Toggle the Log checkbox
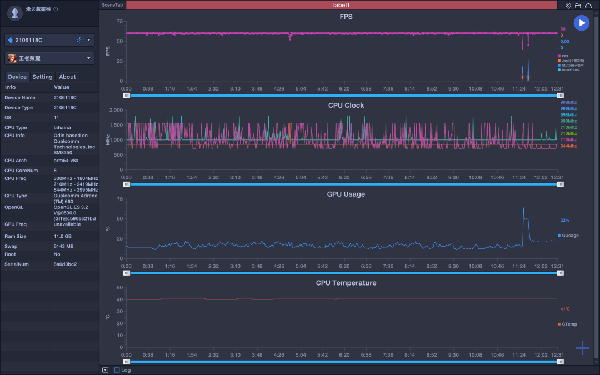The height and width of the screenshot is (375, 600). [x=117, y=370]
